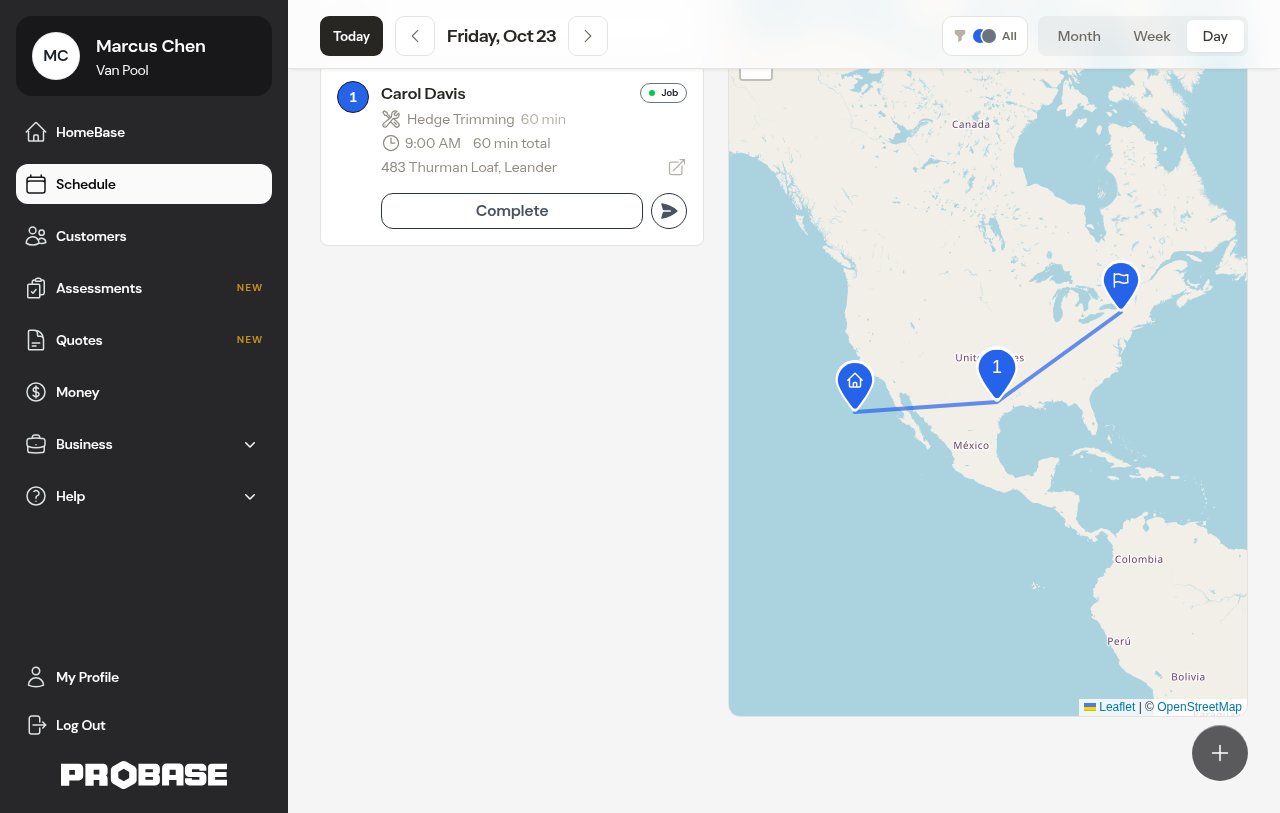Image resolution: width=1280 pixels, height=813 pixels.
Task: Select the Day view tab
Action: (1215, 36)
